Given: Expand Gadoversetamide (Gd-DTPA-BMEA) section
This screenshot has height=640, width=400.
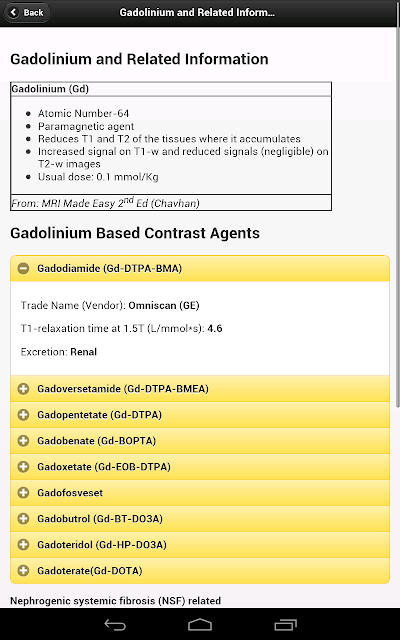Looking at the screenshot, I should (x=200, y=389).
